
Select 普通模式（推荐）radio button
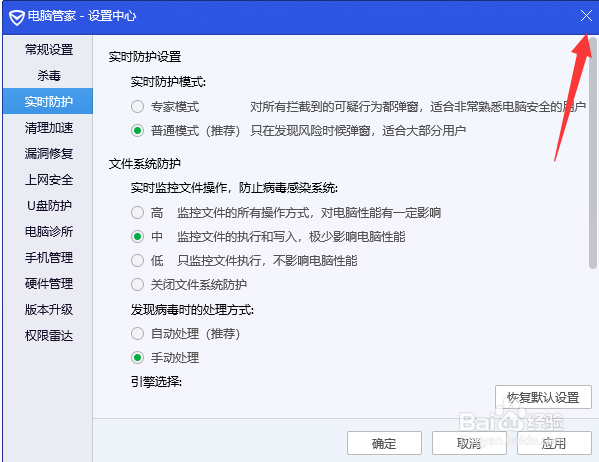coord(138,130)
